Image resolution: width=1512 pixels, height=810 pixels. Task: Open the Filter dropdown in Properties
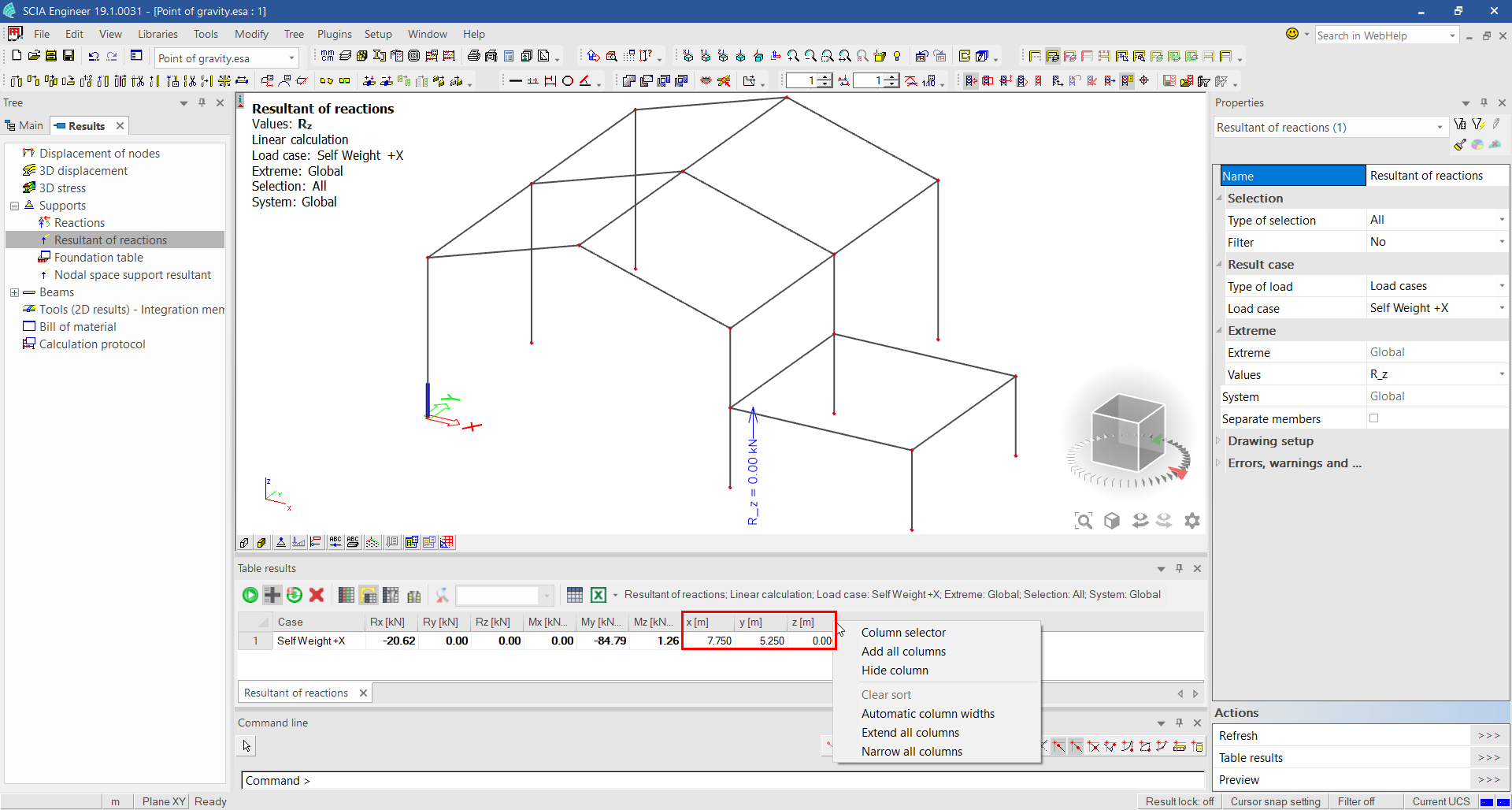click(x=1502, y=242)
